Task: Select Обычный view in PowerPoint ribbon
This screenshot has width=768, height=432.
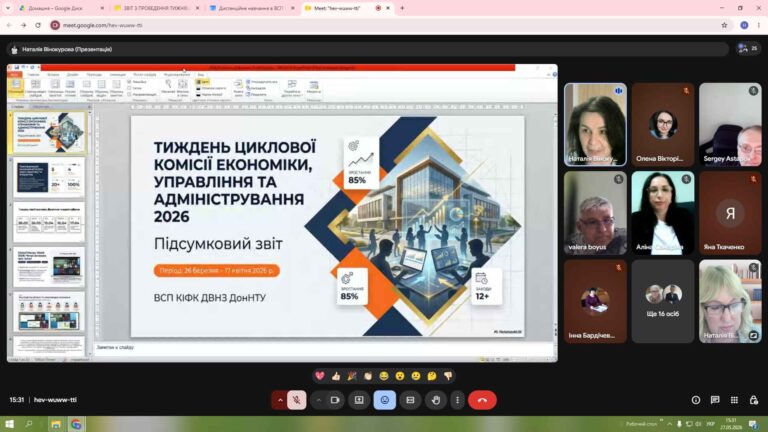Action: 16,88
